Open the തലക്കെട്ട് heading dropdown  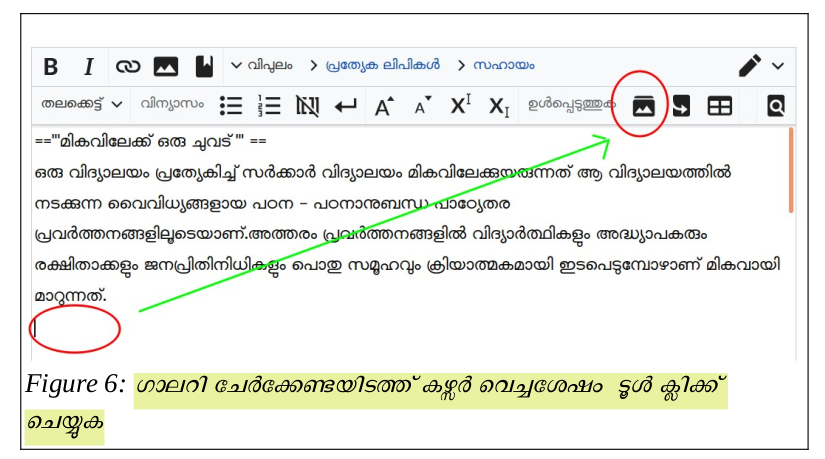[x=82, y=104]
